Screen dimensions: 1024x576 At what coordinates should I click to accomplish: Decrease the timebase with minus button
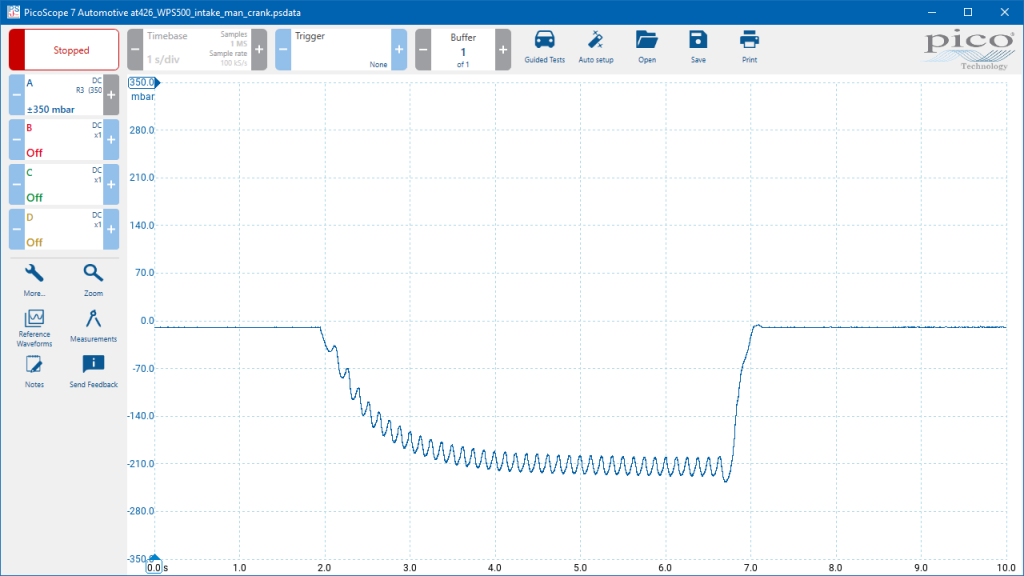135,50
